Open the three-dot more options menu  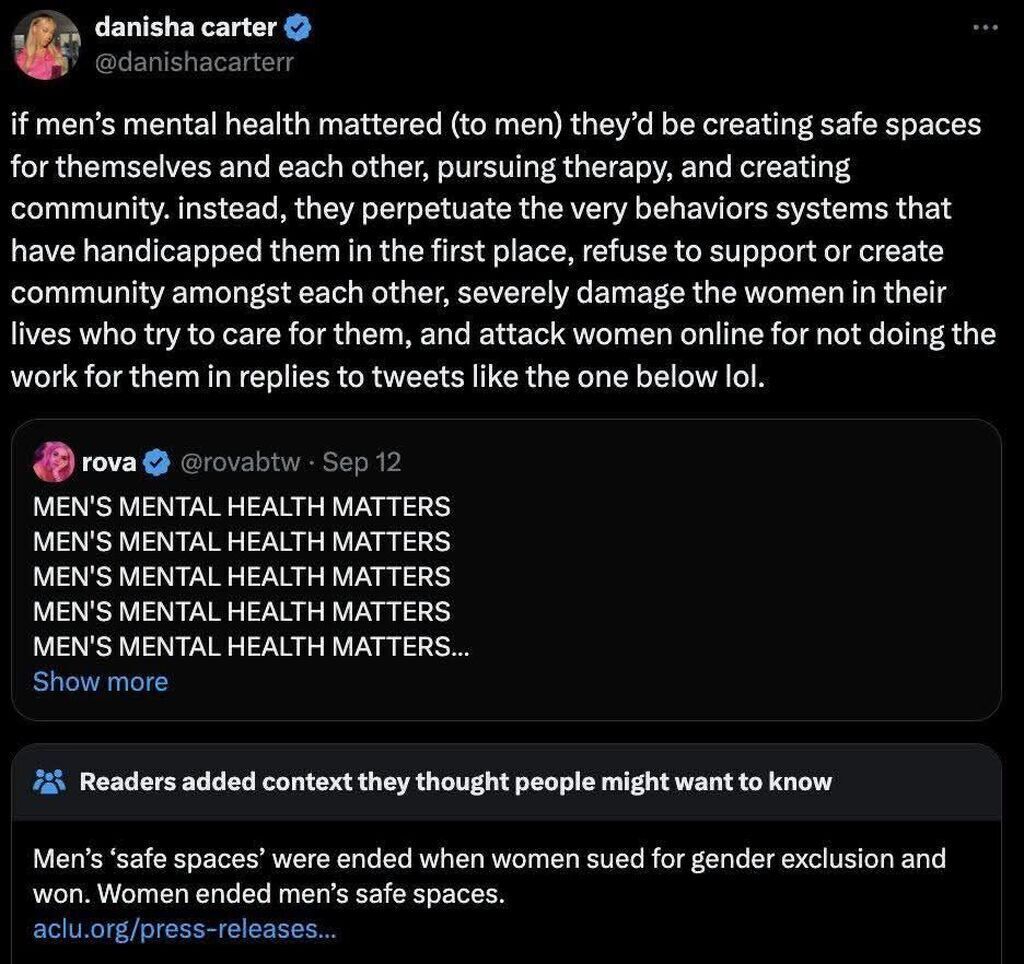point(985,27)
